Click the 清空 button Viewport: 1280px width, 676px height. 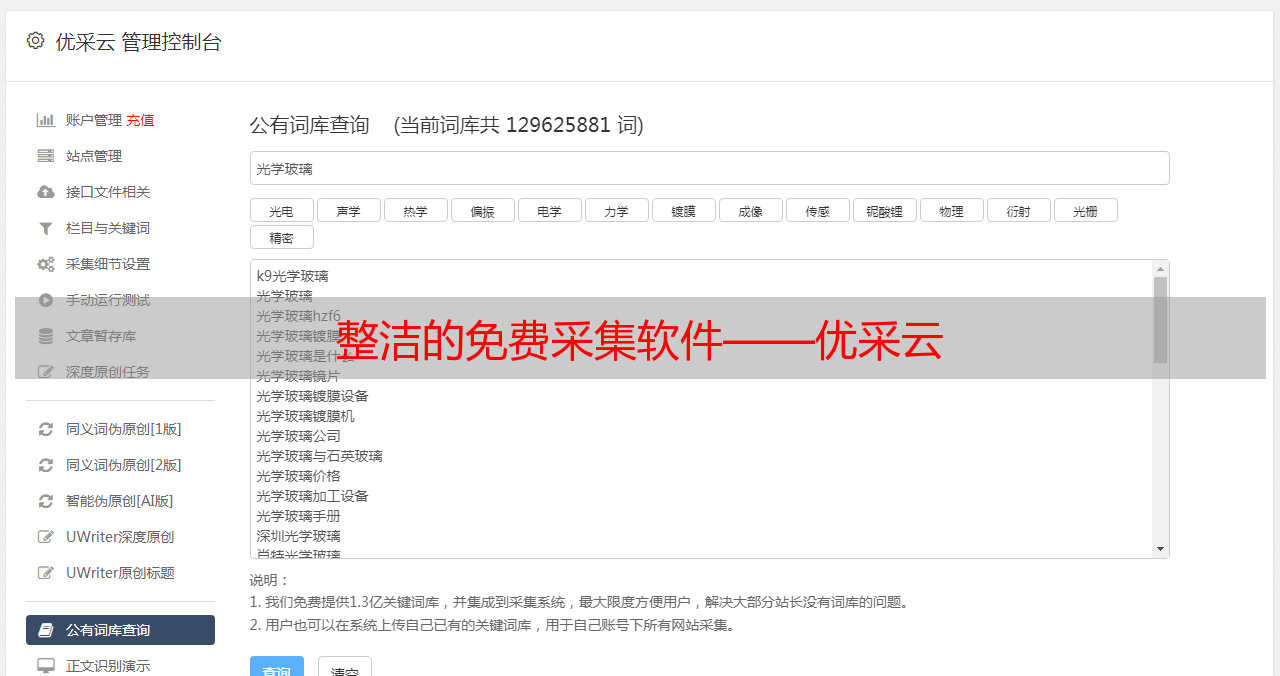pyautogui.click(x=345, y=666)
